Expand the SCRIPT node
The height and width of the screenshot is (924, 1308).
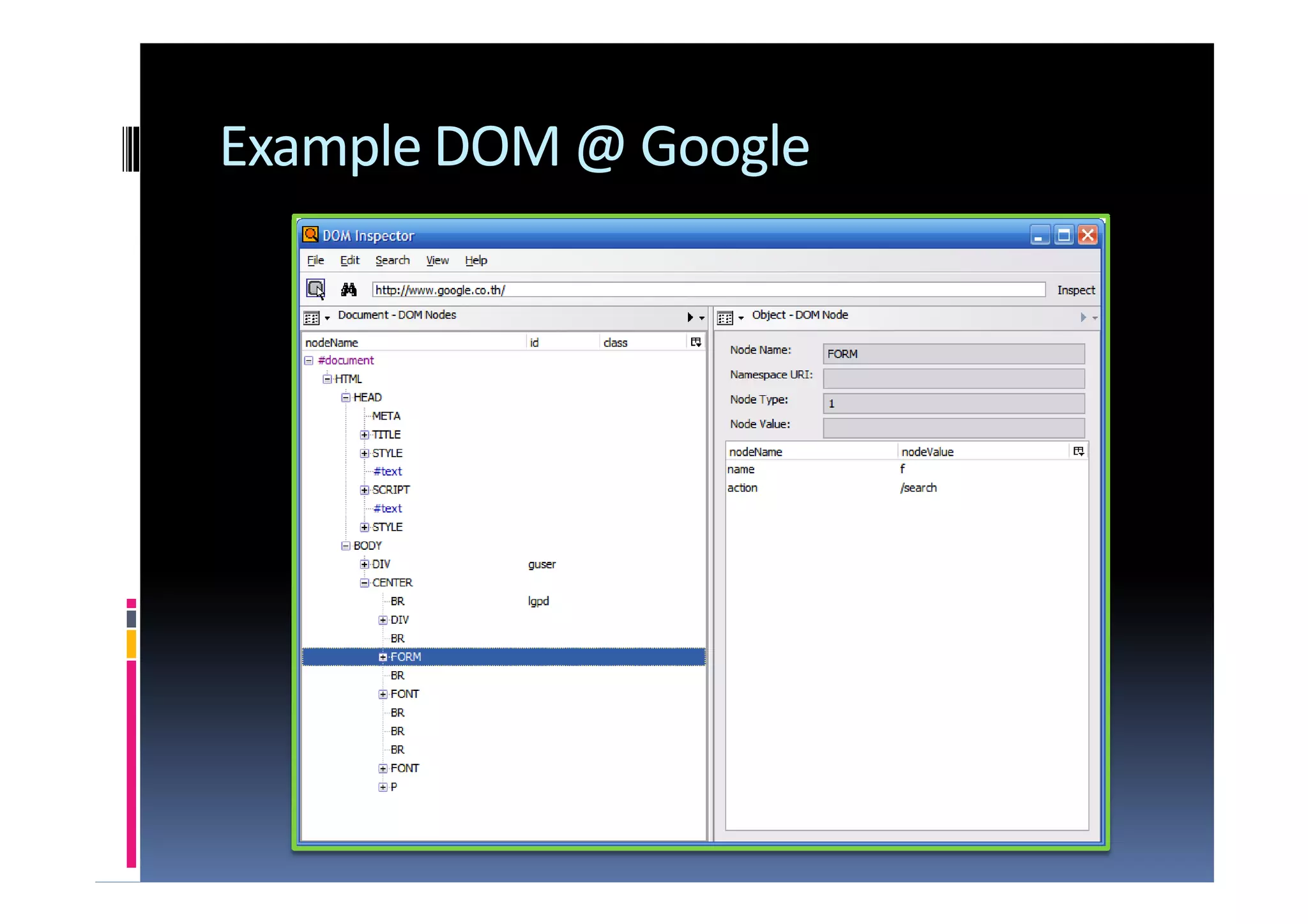(364, 490)
